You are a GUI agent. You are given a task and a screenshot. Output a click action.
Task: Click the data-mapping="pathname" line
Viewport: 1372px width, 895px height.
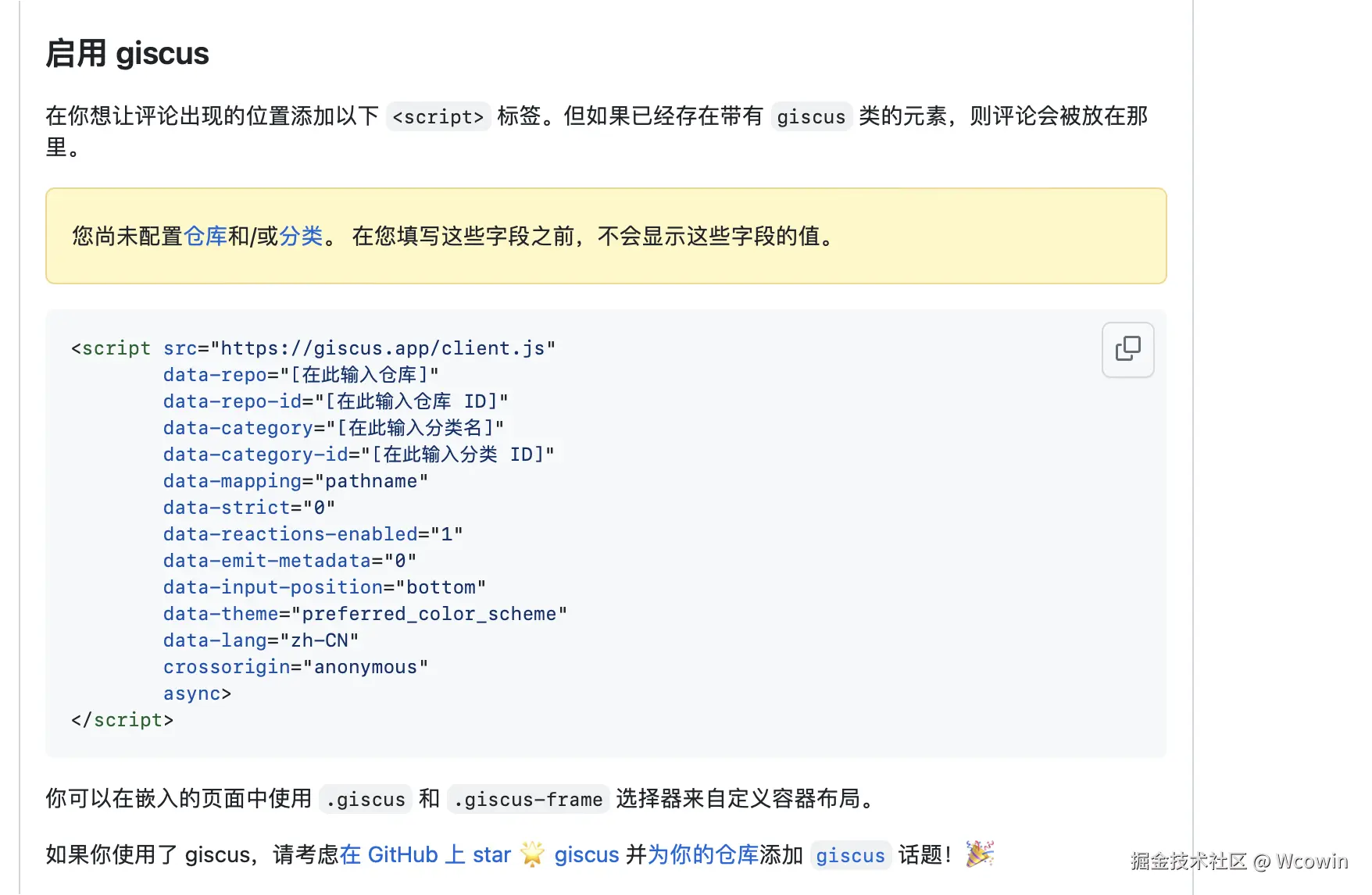[295, 481]
